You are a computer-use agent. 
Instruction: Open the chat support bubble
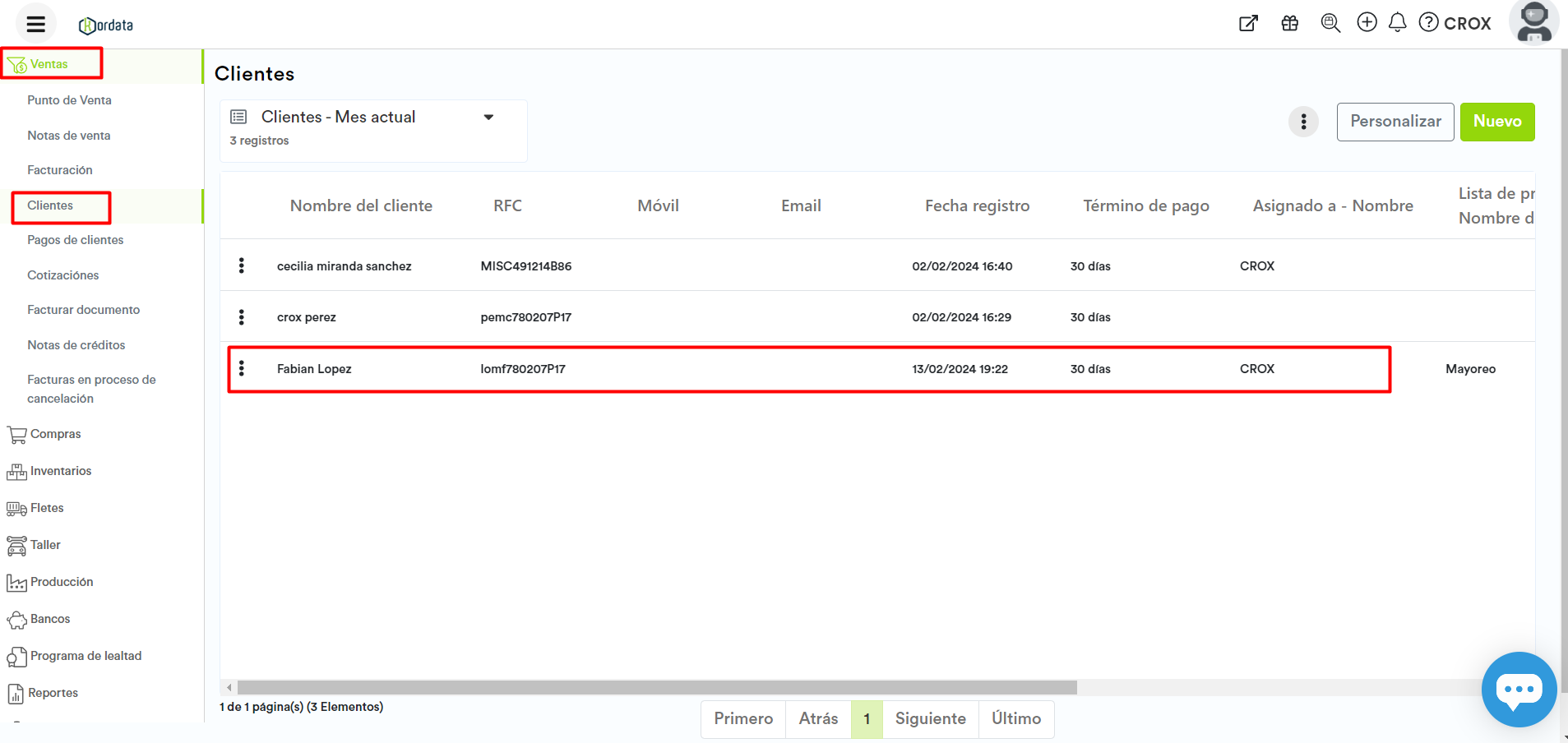[1518, 689]
